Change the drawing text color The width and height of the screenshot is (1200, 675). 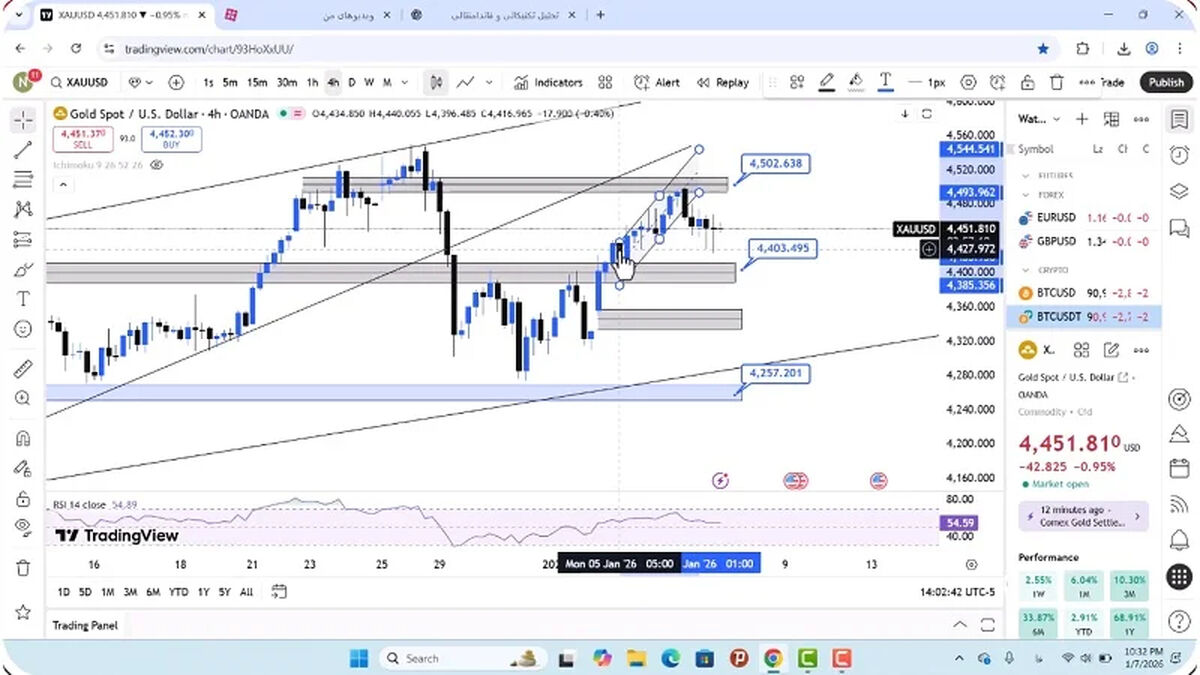886,83
